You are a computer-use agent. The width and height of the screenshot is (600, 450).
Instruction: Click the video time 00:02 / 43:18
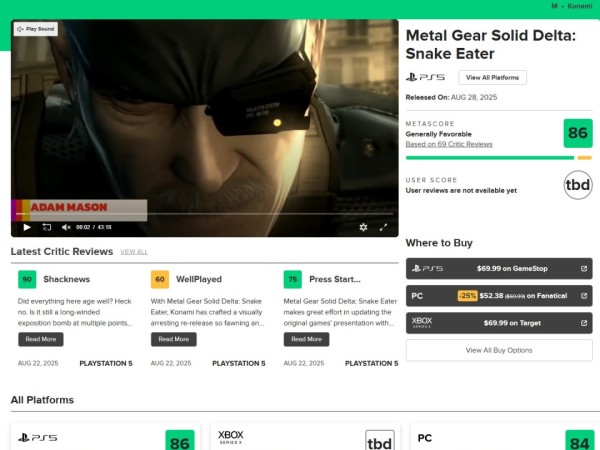tap(94, 227)
